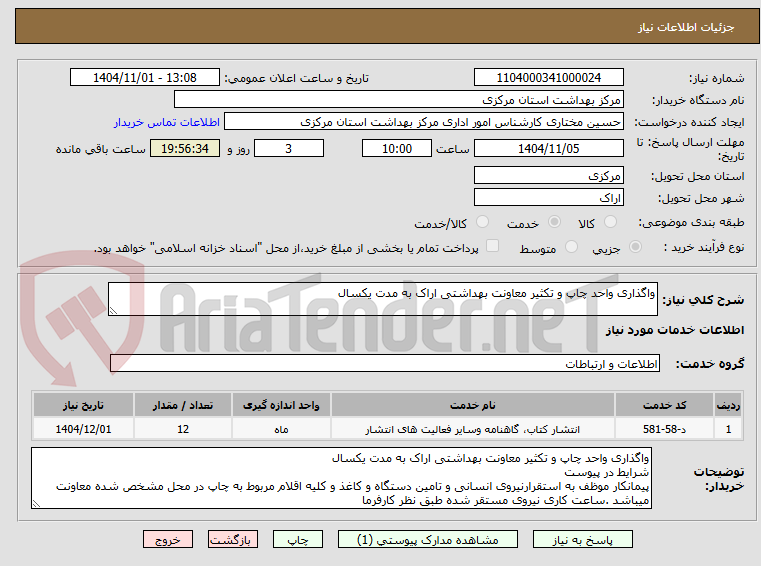
Task: Click the deadline date field 1404/11/05
Action: pos(548,149)
